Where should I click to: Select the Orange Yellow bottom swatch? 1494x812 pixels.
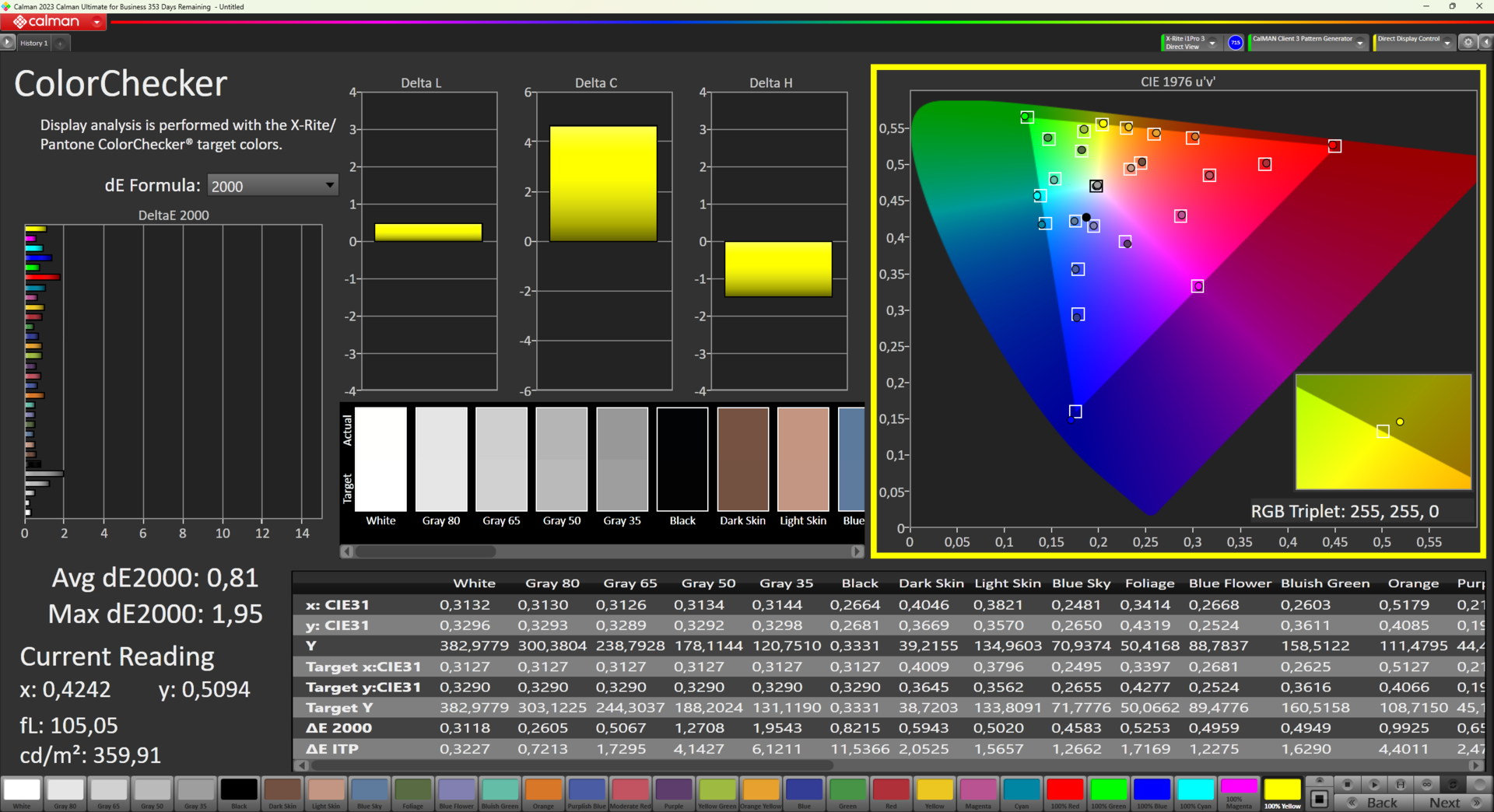point(761,793)
